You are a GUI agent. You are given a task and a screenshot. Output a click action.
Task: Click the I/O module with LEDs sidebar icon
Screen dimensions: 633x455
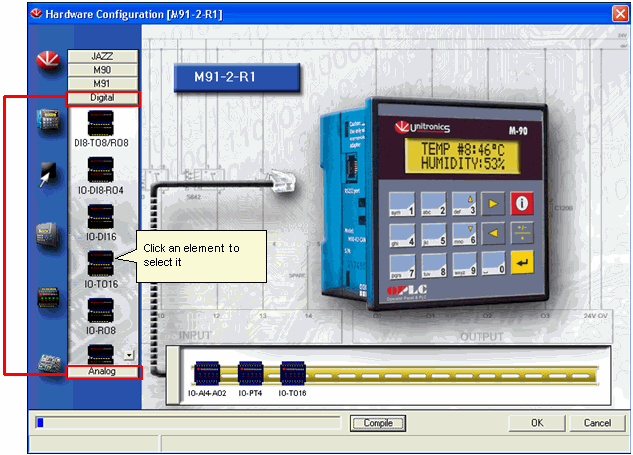pyautogui.click(x=48, y=297)
